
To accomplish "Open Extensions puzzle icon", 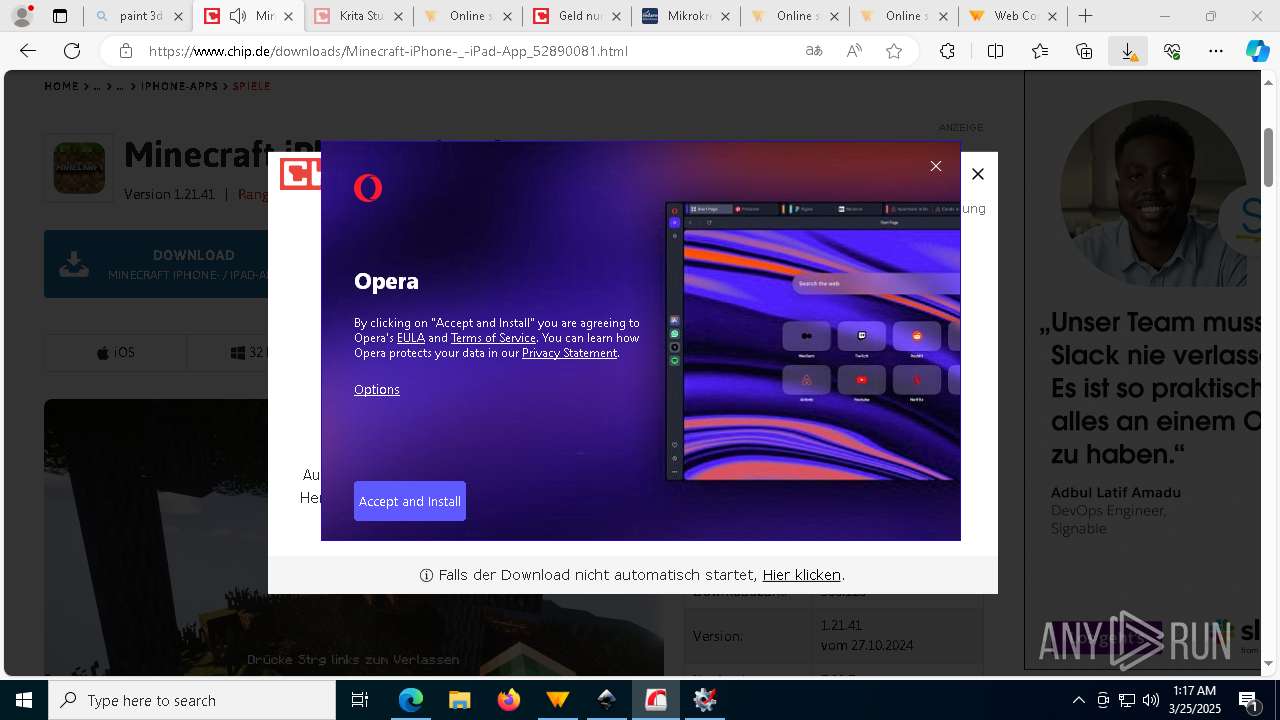I will click(x=947, y=51).
